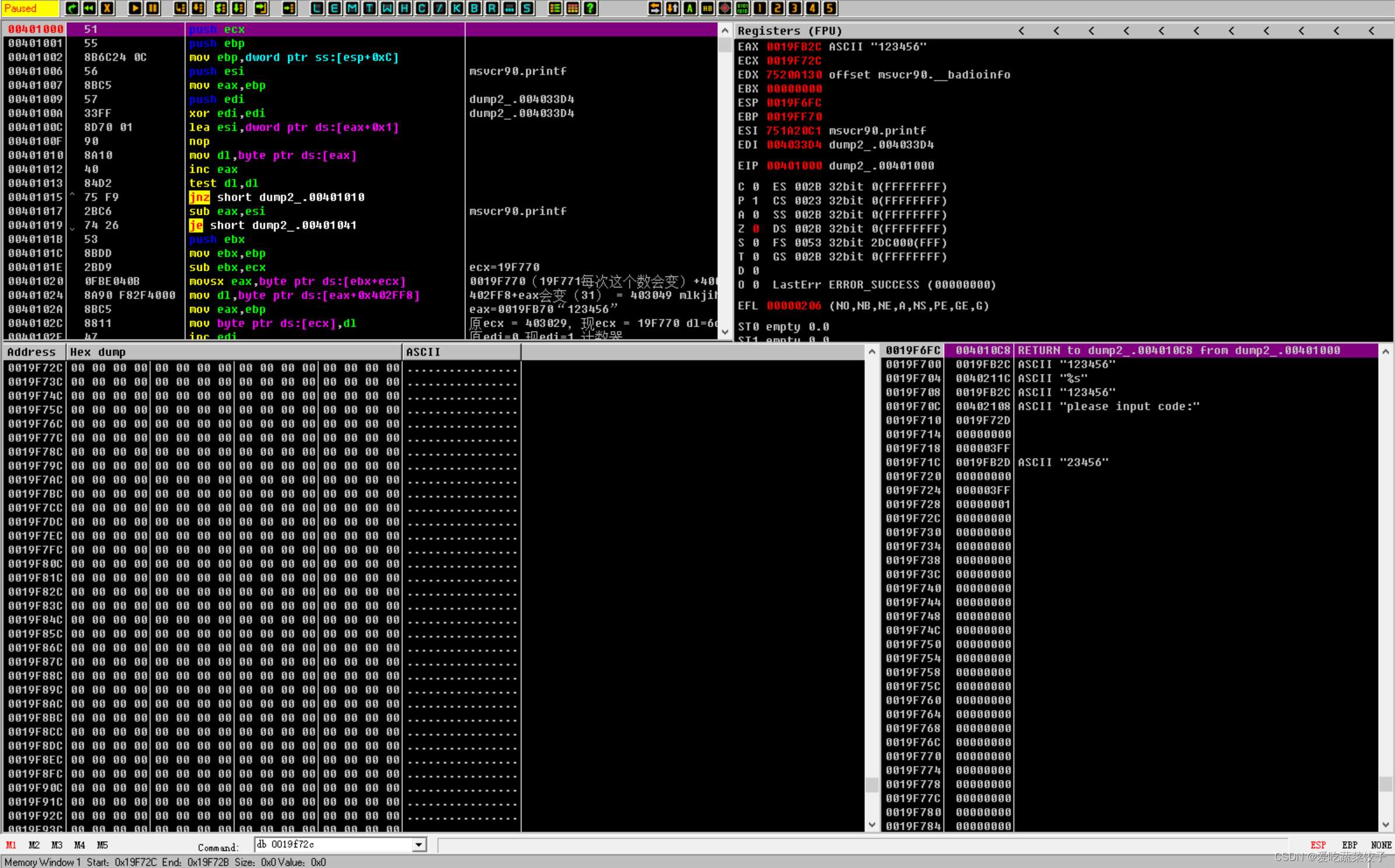Image resolution: width=1395 pixels, height=868 pixels.
Task: Run the program with play icon
Action: [135, 8]
